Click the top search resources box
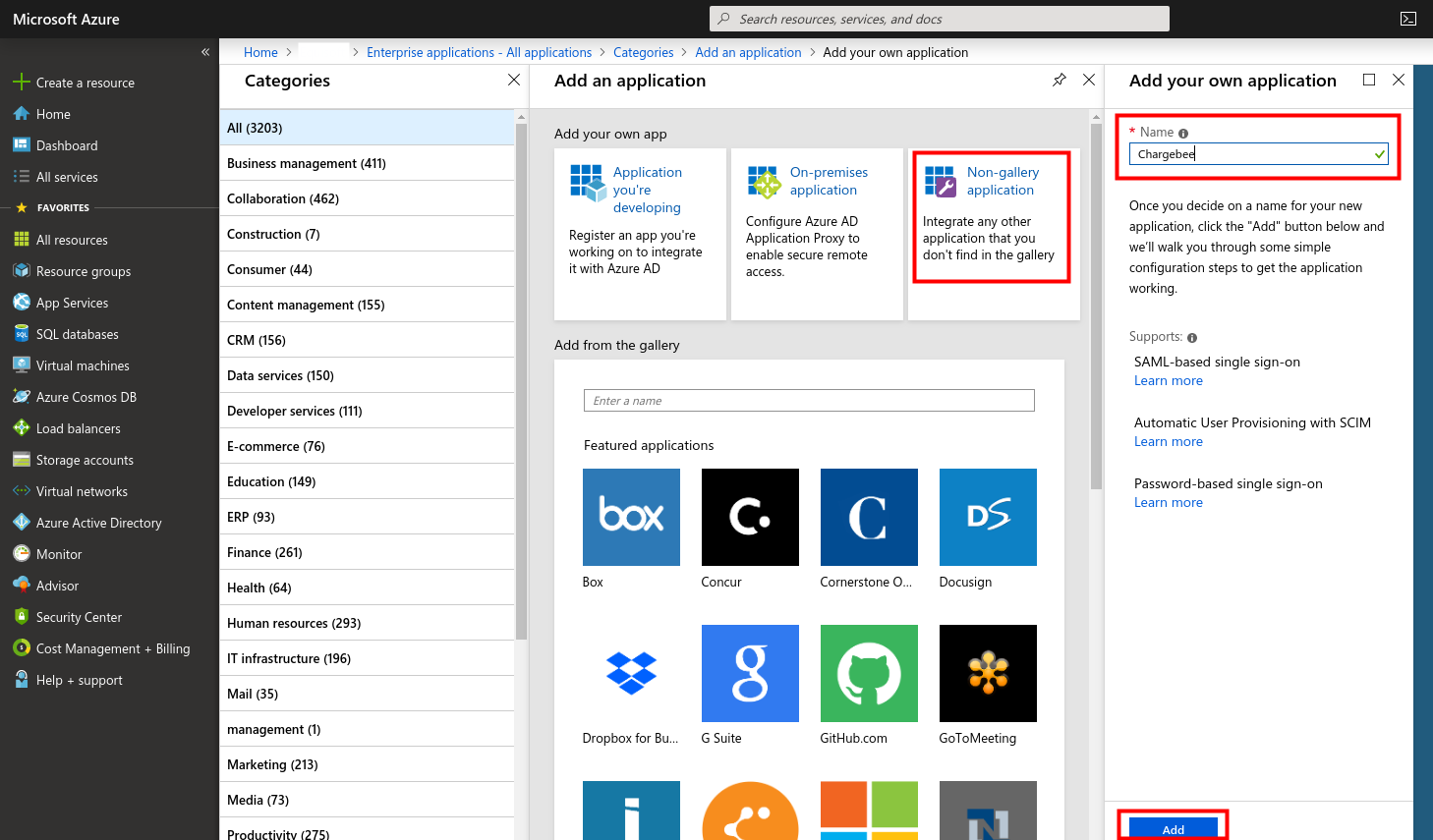 click(x=940, y=19)
